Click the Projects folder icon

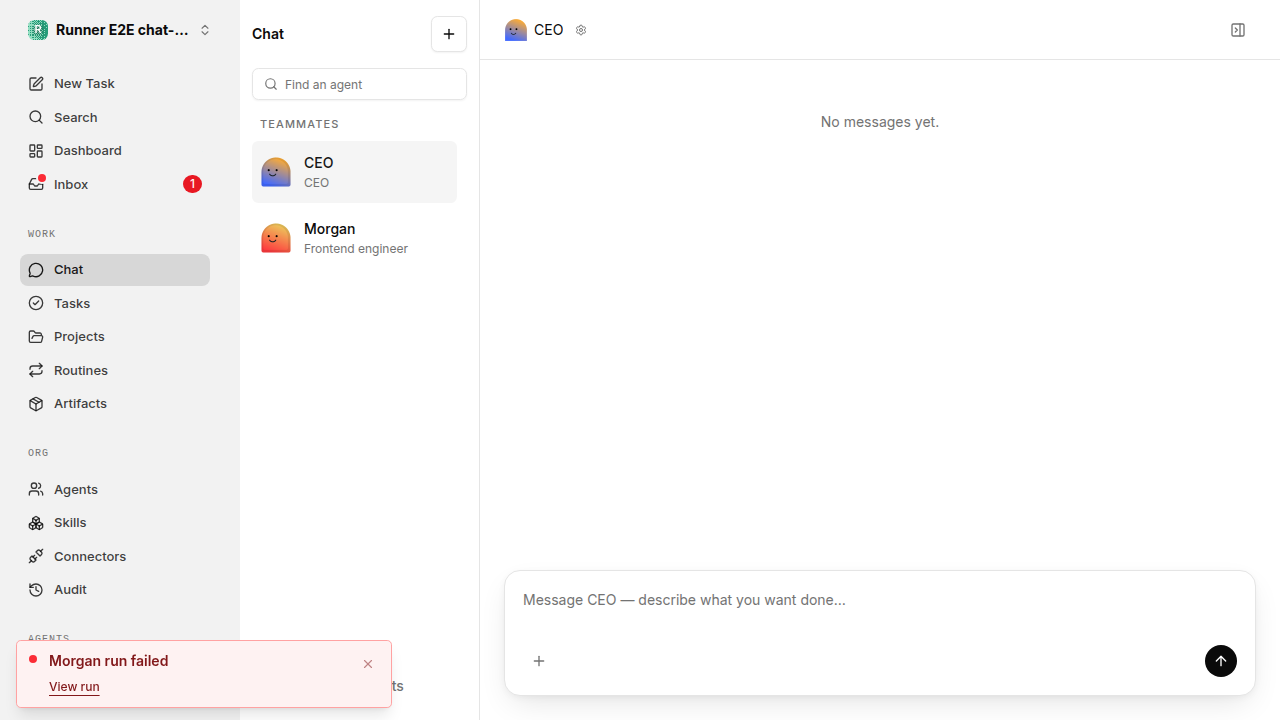tap(36, 337)
